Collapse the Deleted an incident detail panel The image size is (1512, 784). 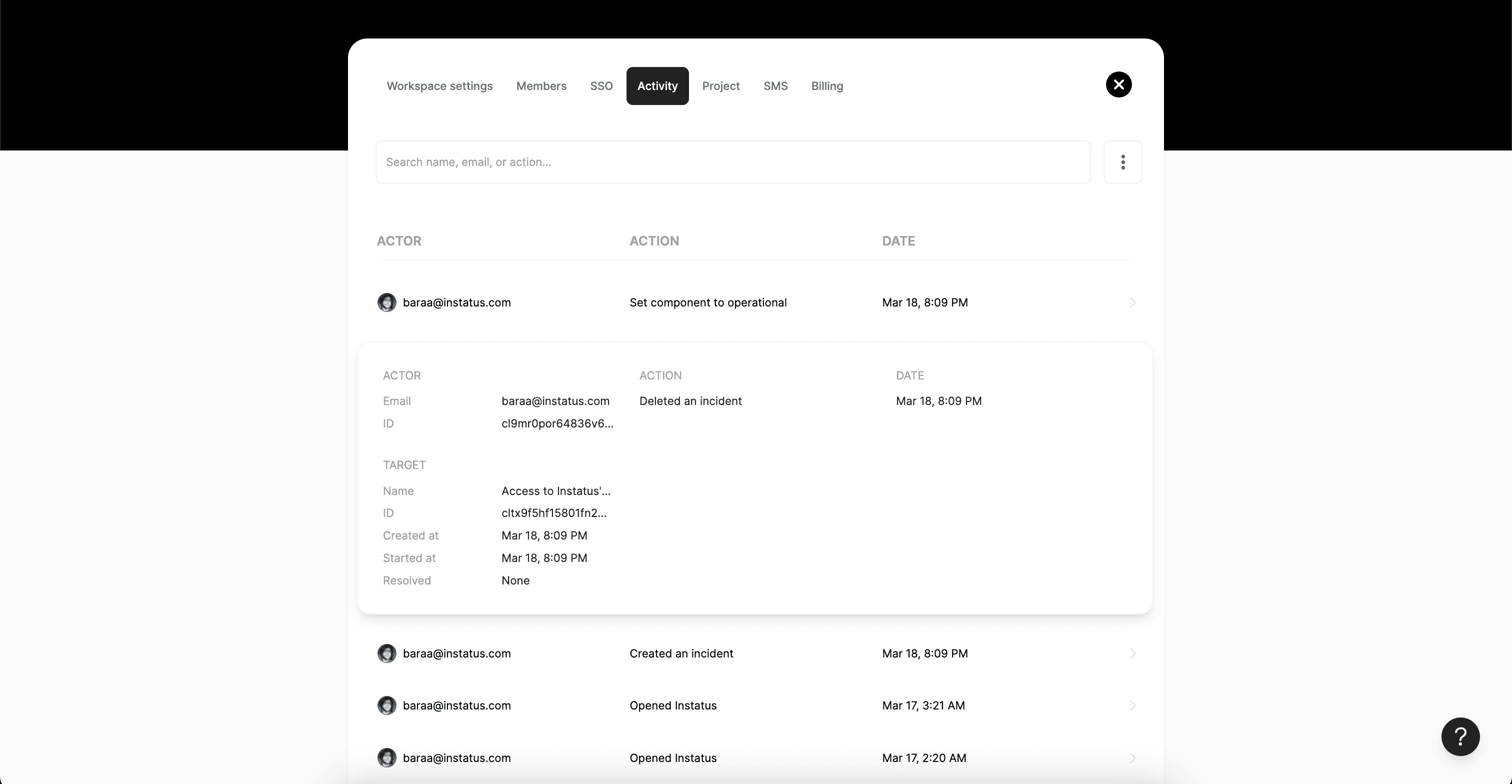(x=755, y=401)
